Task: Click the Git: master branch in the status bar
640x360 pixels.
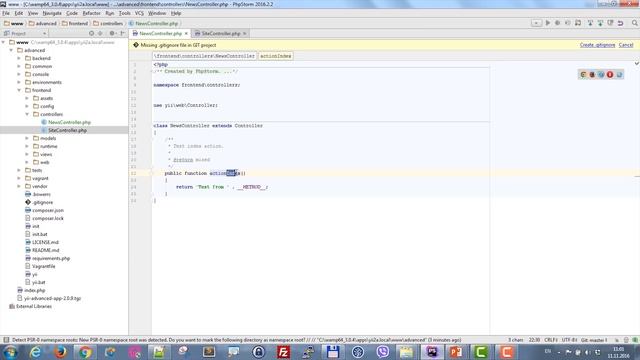Action: click(594, 340)
